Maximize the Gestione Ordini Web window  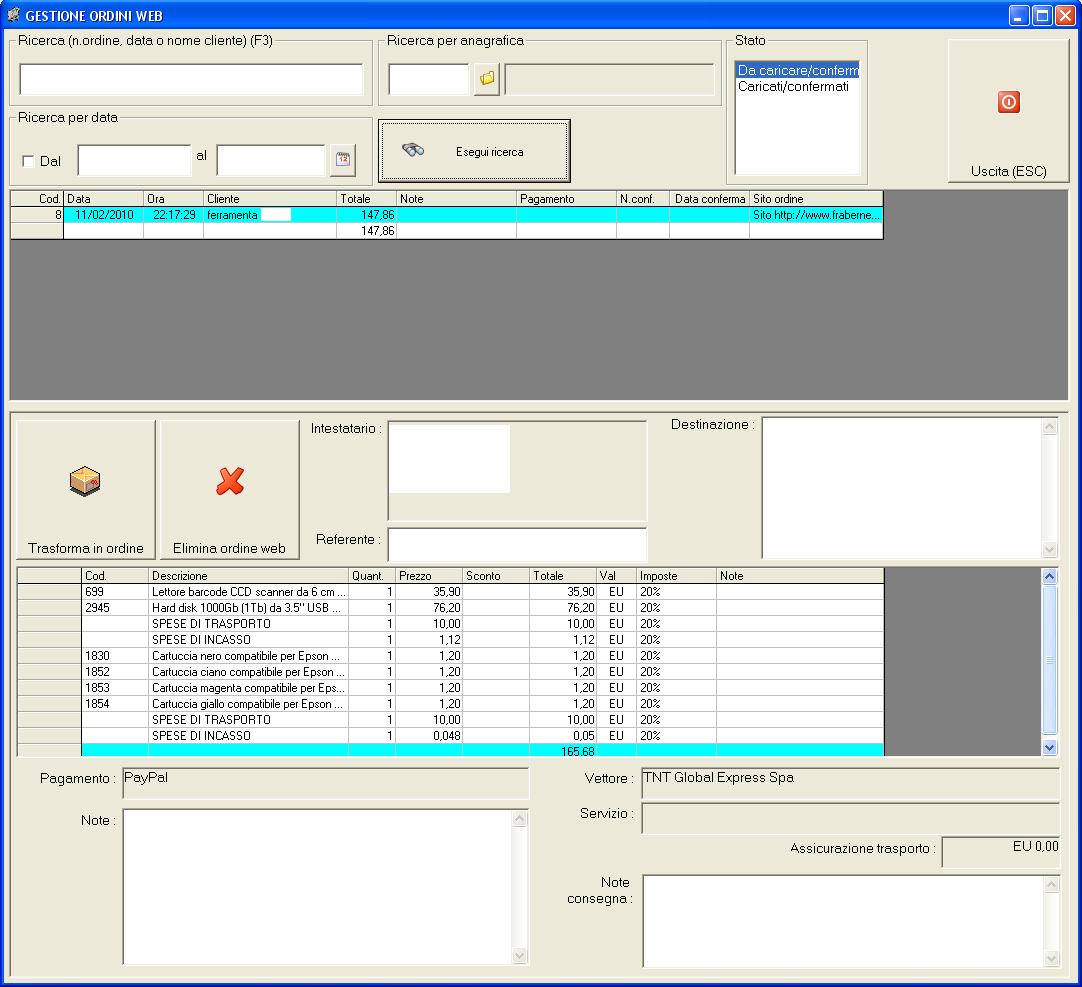(1043, 15)
